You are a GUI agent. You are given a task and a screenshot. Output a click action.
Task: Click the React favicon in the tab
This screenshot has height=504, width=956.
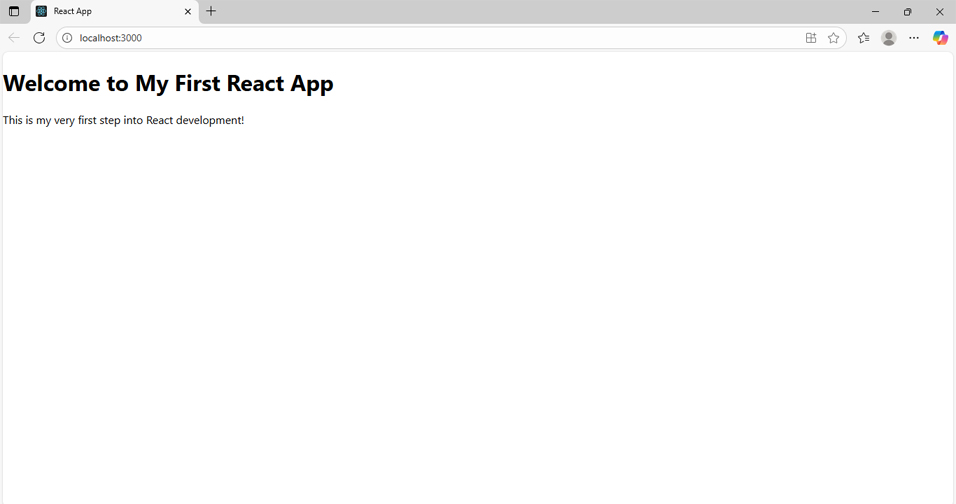tap(41, 11)
